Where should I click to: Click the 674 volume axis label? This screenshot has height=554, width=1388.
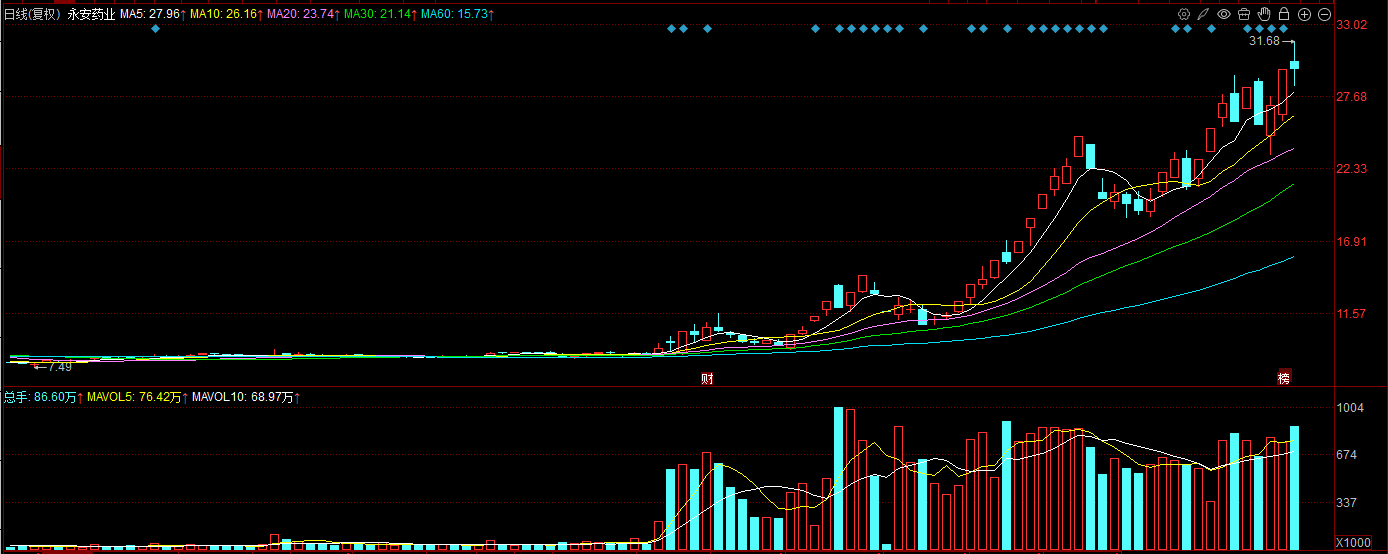pos(1347,455)
